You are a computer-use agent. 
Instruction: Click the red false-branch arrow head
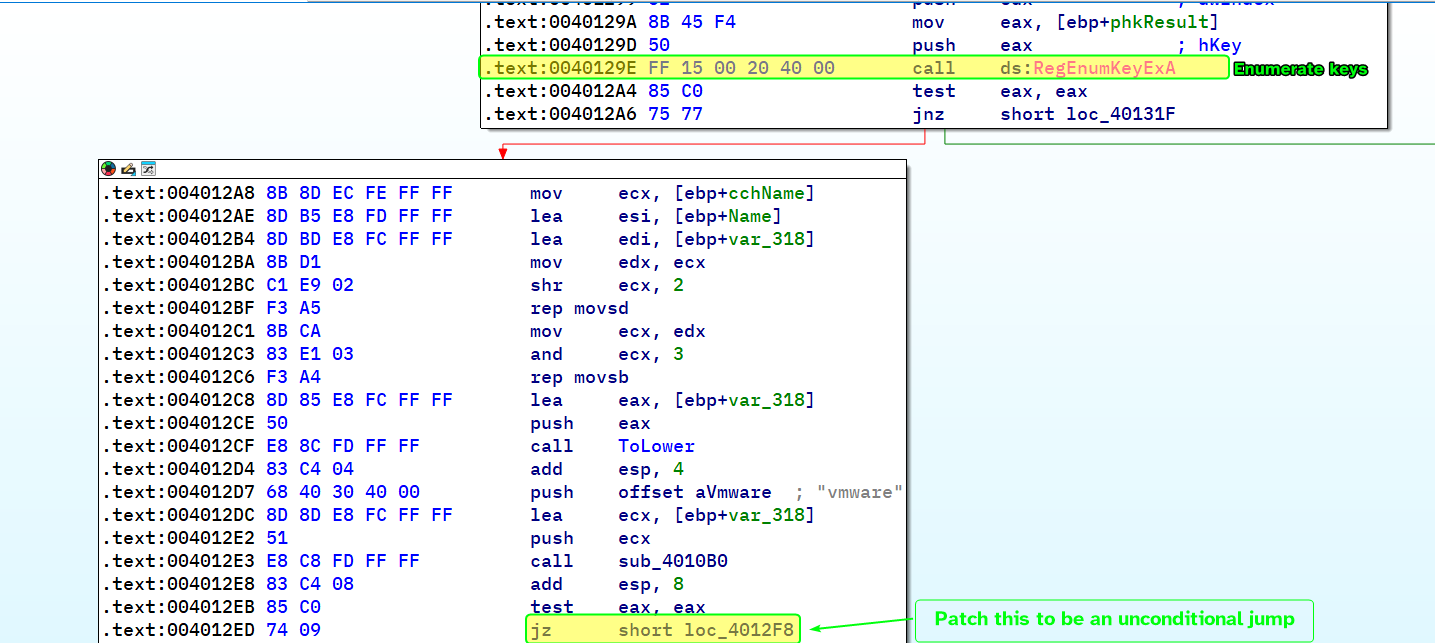tap(502, 153)
